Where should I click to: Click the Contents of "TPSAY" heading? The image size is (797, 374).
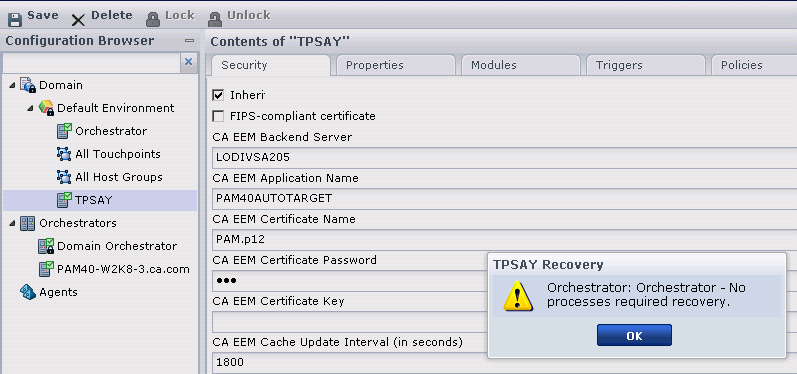pyautogui.click(x=280, y=42)
